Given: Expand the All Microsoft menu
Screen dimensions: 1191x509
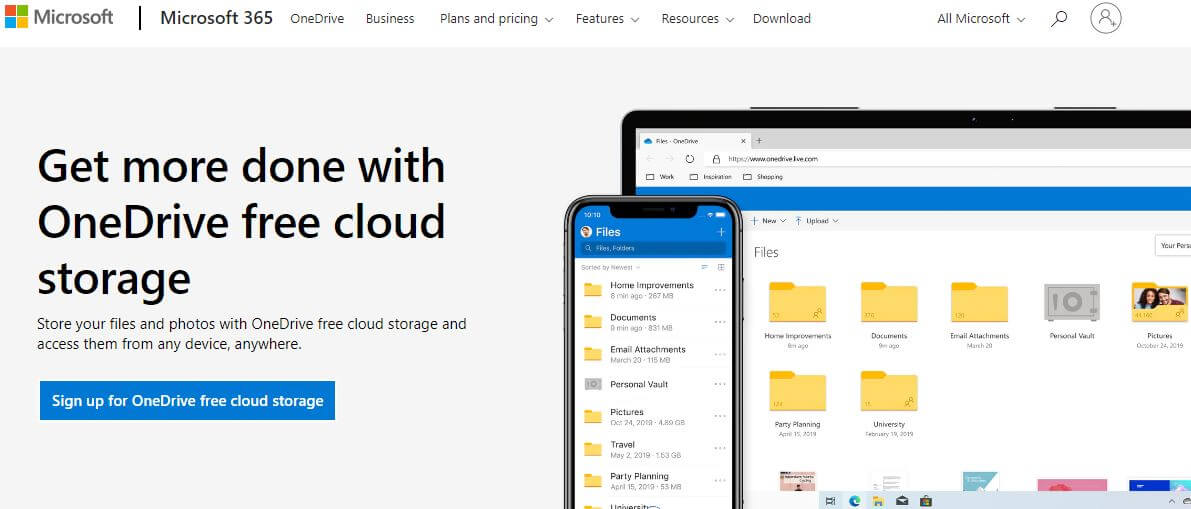Looking at the screenshot, I should (x=981, y=18).
